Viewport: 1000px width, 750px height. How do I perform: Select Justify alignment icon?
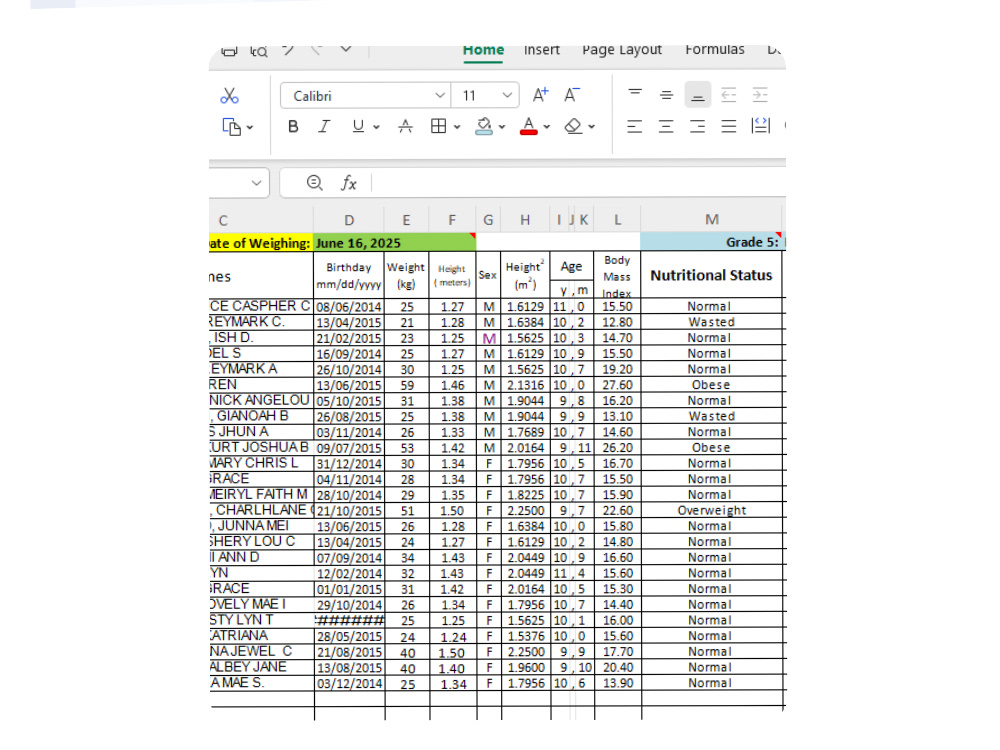[x=729, y=126]
